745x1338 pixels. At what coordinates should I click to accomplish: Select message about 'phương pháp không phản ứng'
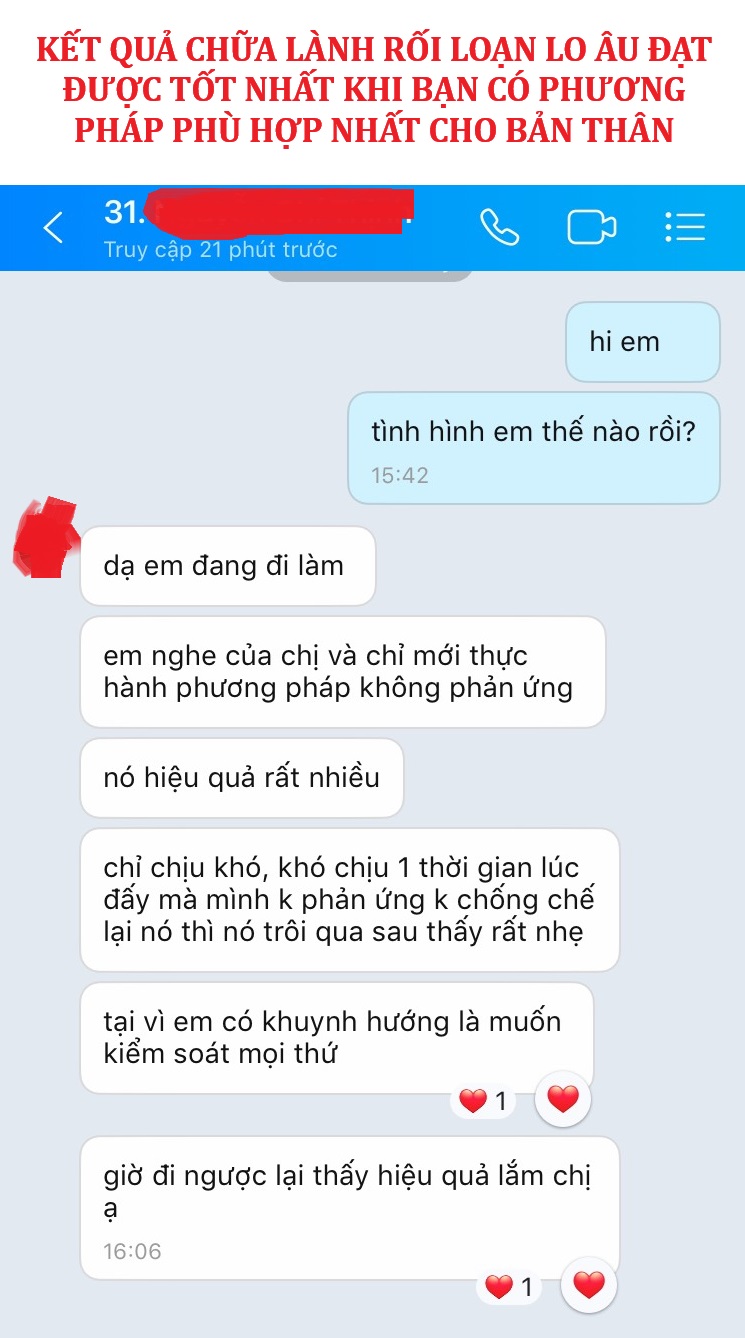tap(343, 672)
